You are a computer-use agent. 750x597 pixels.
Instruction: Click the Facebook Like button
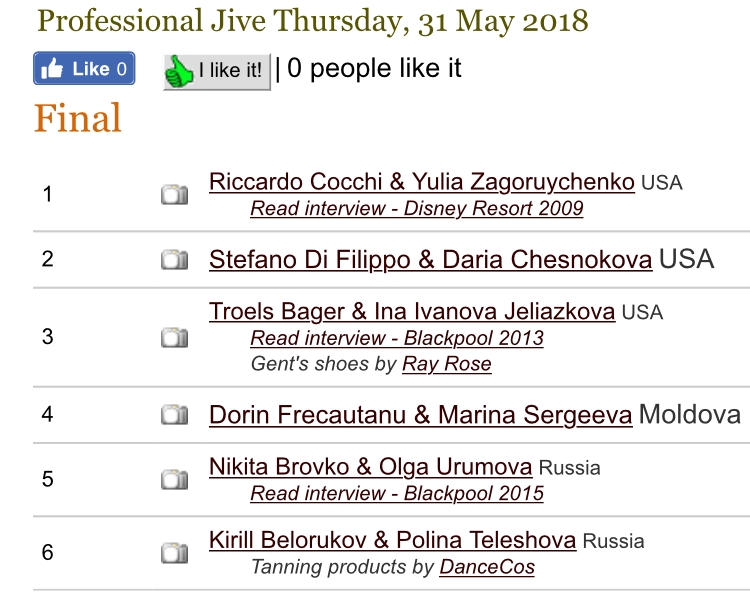84,68
